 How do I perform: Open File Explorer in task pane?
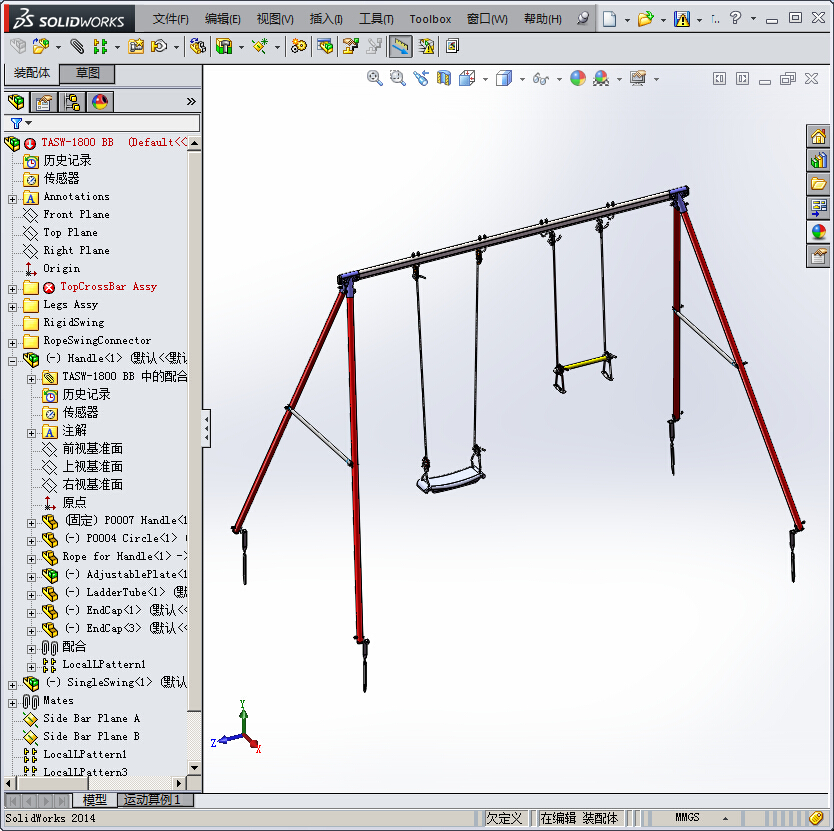click(x=818, y=185)
